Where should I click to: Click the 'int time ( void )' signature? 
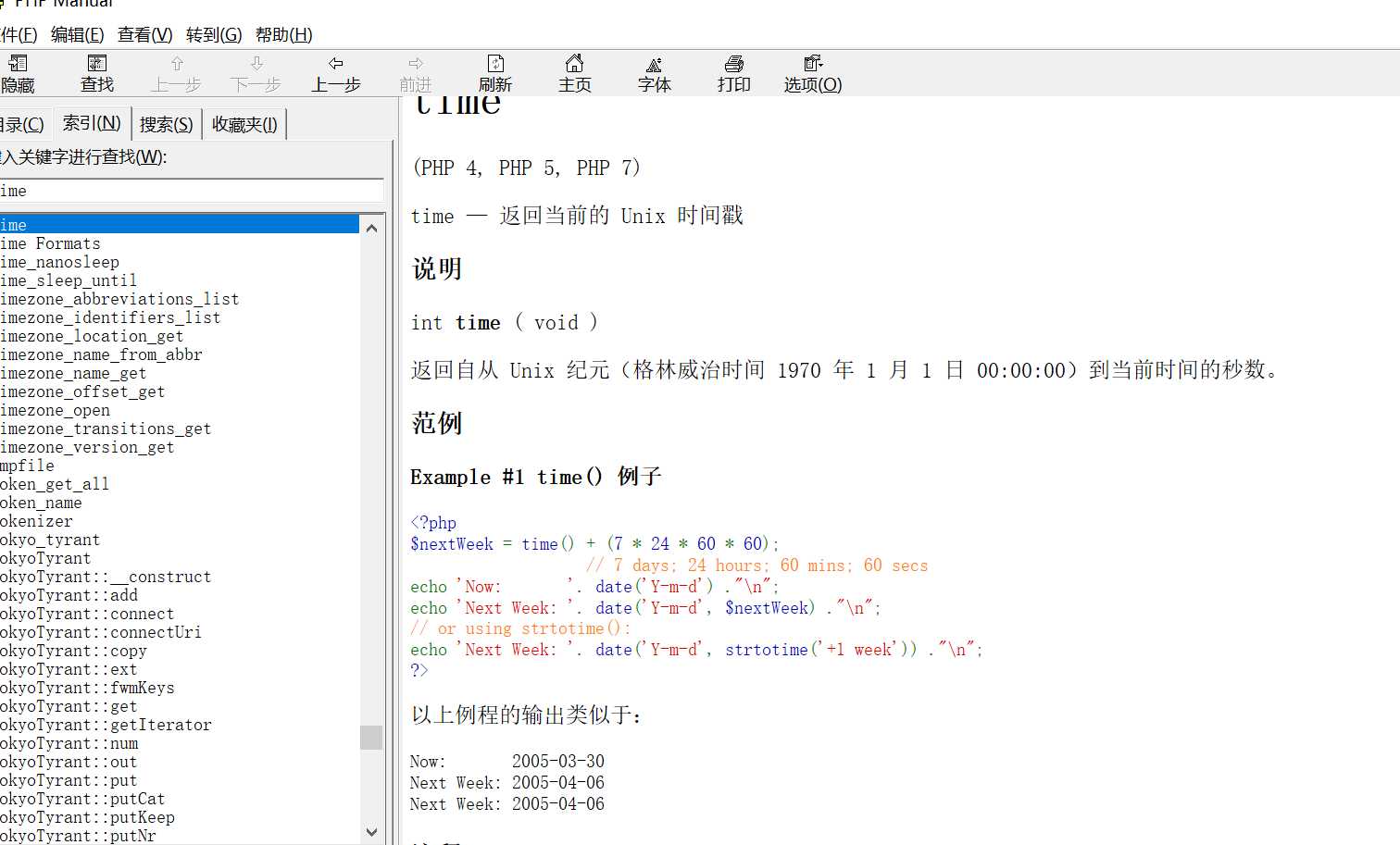(505, 323)
